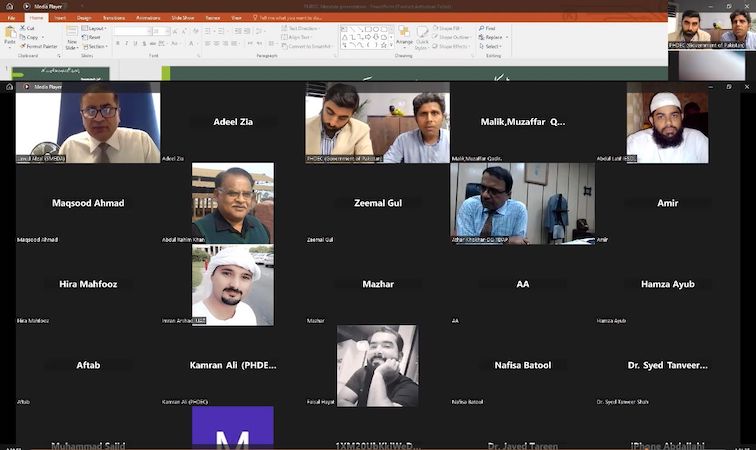Open the Slide Show tab
Image resolution: width=756 pixels, height=450 pixels.
pos(183,17)
